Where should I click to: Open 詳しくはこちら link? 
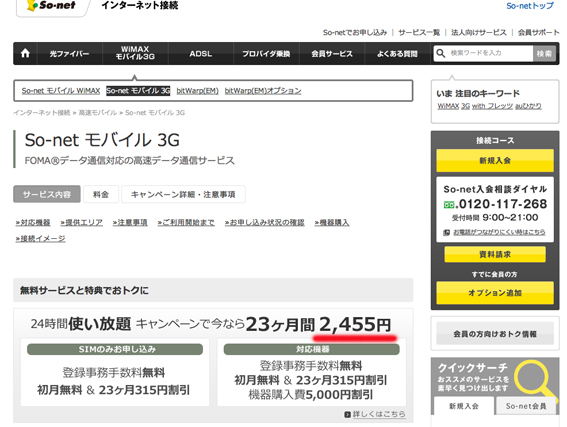[x=379, y=414]
